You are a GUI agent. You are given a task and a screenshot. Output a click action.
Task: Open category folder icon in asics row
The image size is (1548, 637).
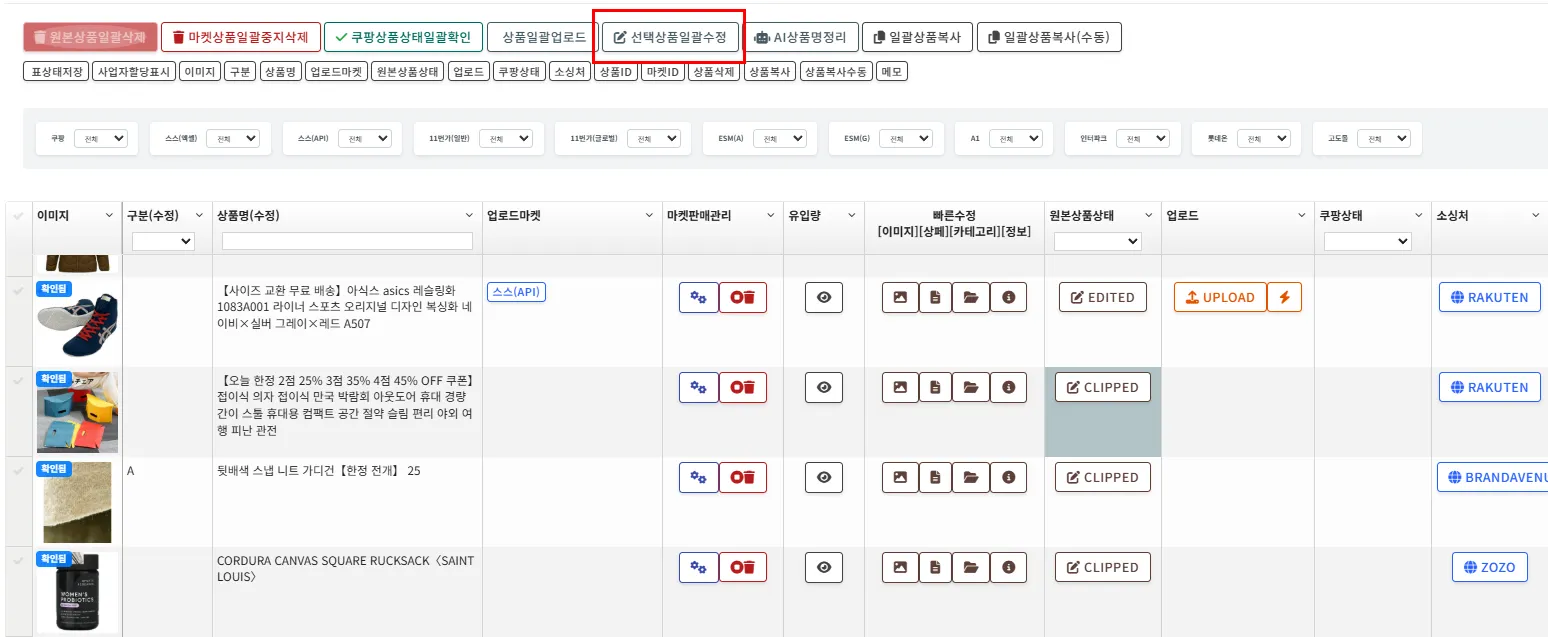970,297
